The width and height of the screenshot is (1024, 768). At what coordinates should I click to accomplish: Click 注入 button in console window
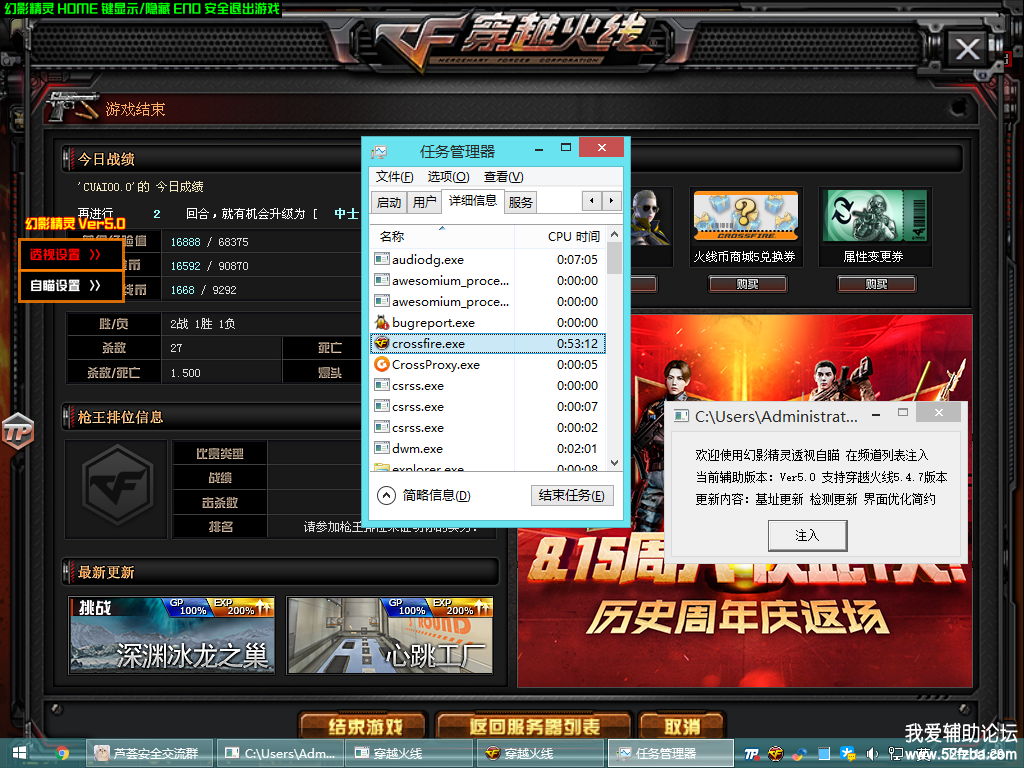(x=807, y=536)
